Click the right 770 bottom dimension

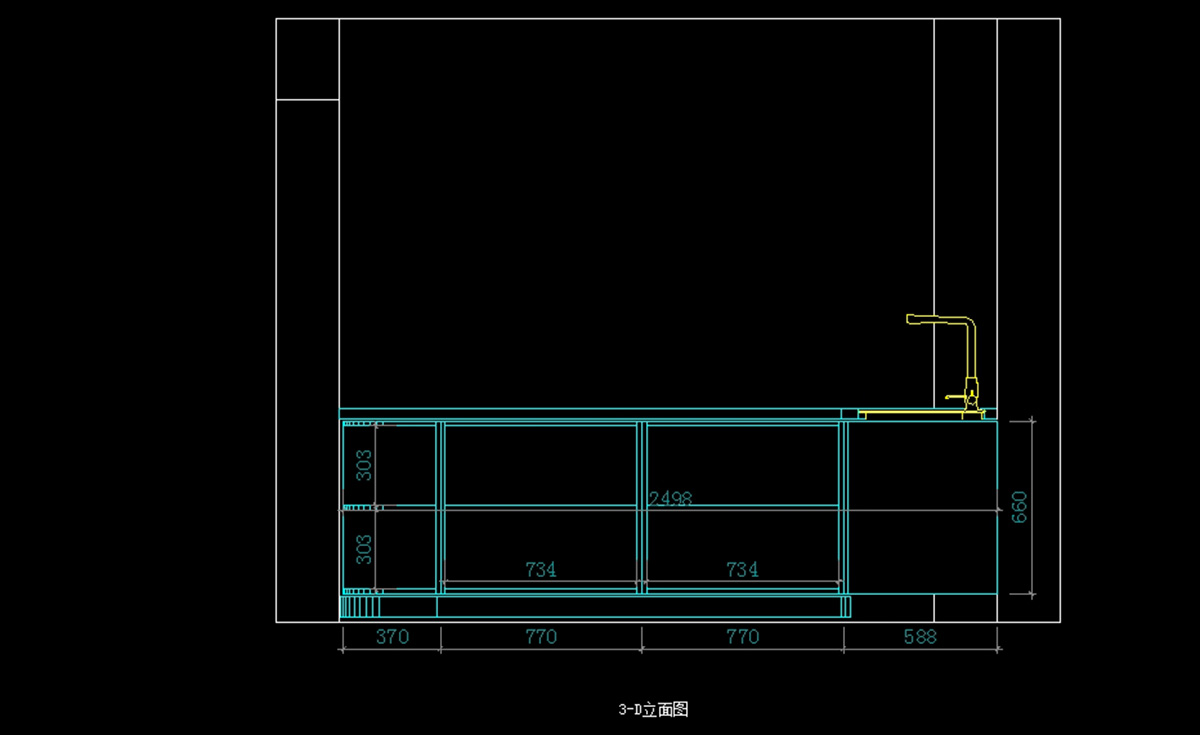[x=742, y=636]
